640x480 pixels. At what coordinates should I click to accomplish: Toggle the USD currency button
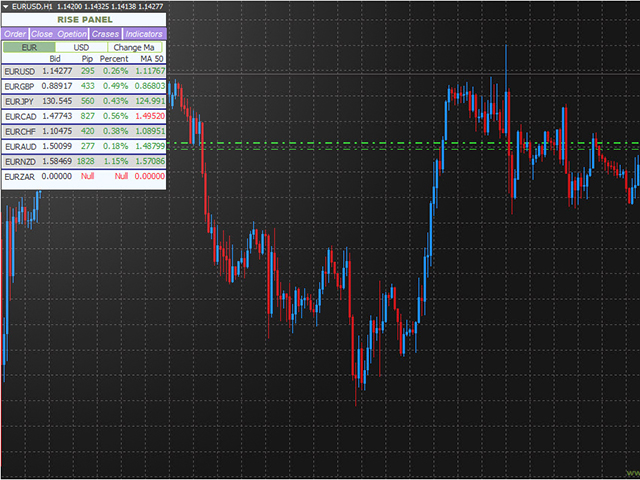[x=81, y=46]
